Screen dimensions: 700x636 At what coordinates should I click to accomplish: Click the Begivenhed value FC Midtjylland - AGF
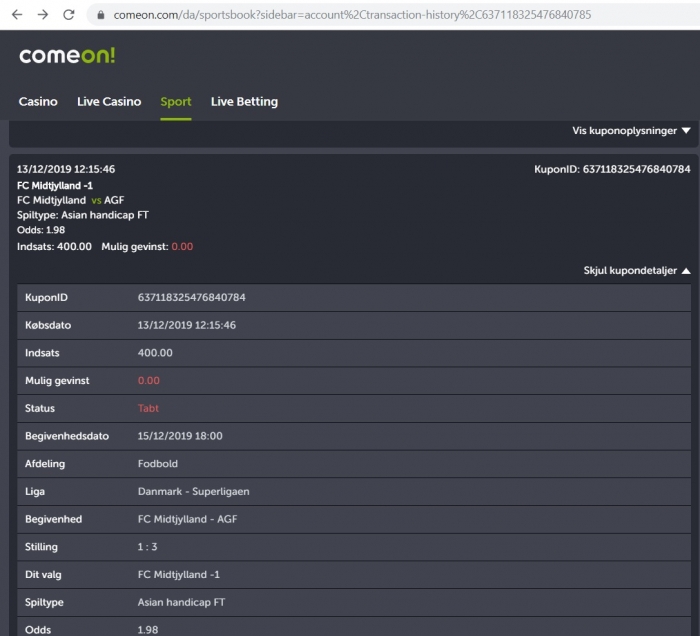(x=187, y=519)
